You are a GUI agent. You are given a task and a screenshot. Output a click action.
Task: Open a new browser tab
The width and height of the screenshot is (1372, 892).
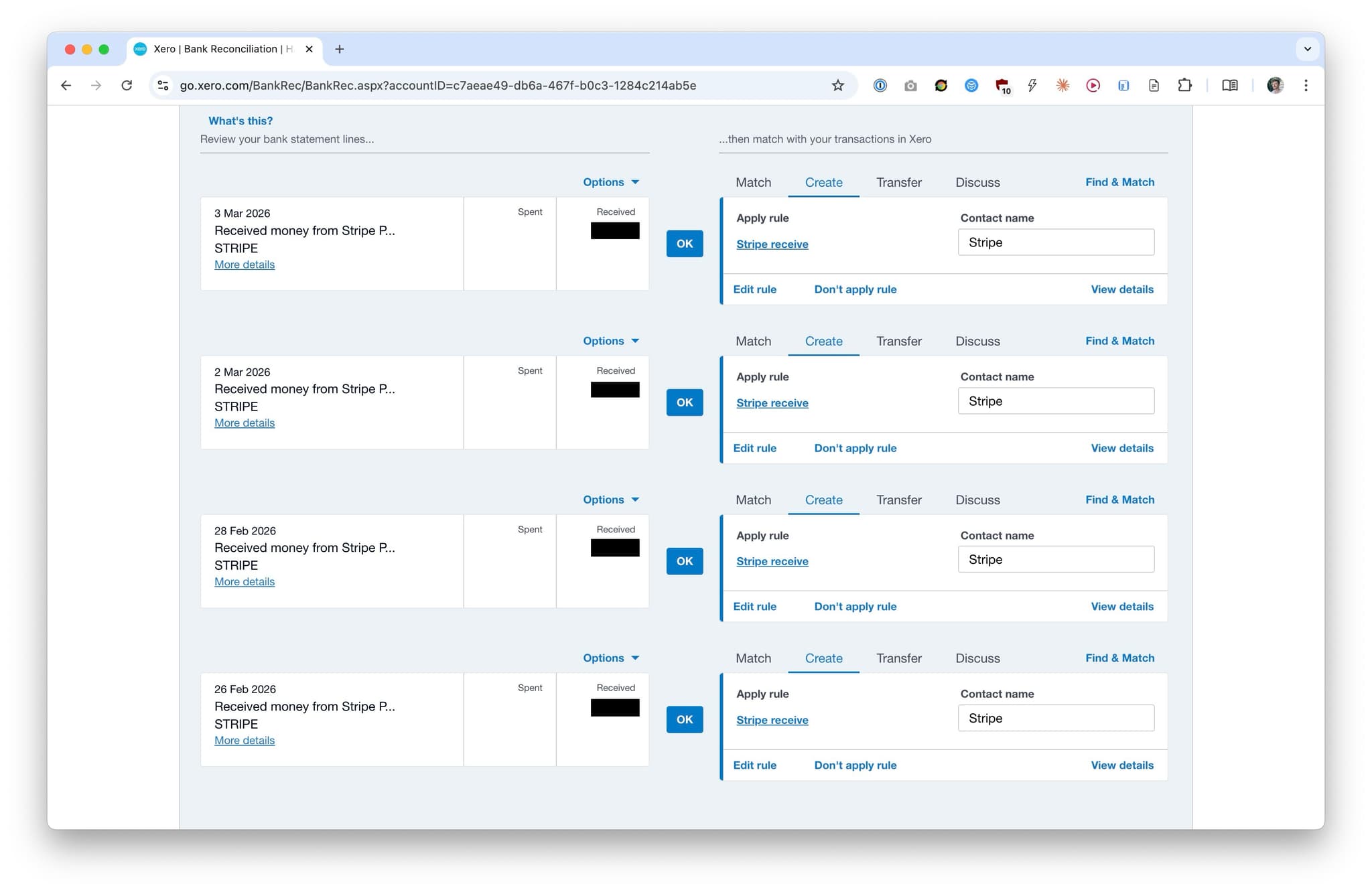(x=340, y=49)
